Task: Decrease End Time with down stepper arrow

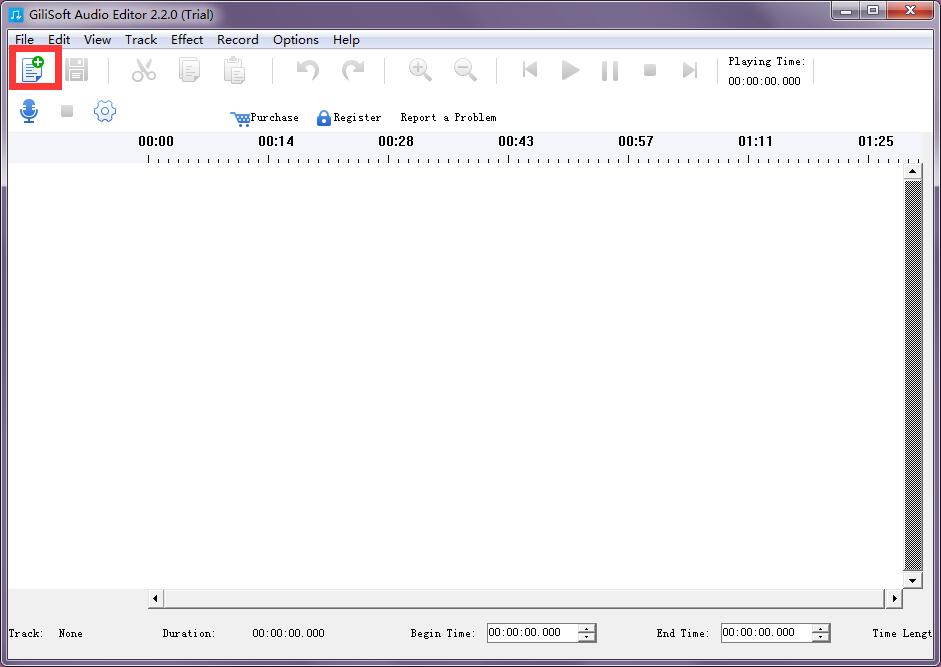Action: tap(821, 638)
